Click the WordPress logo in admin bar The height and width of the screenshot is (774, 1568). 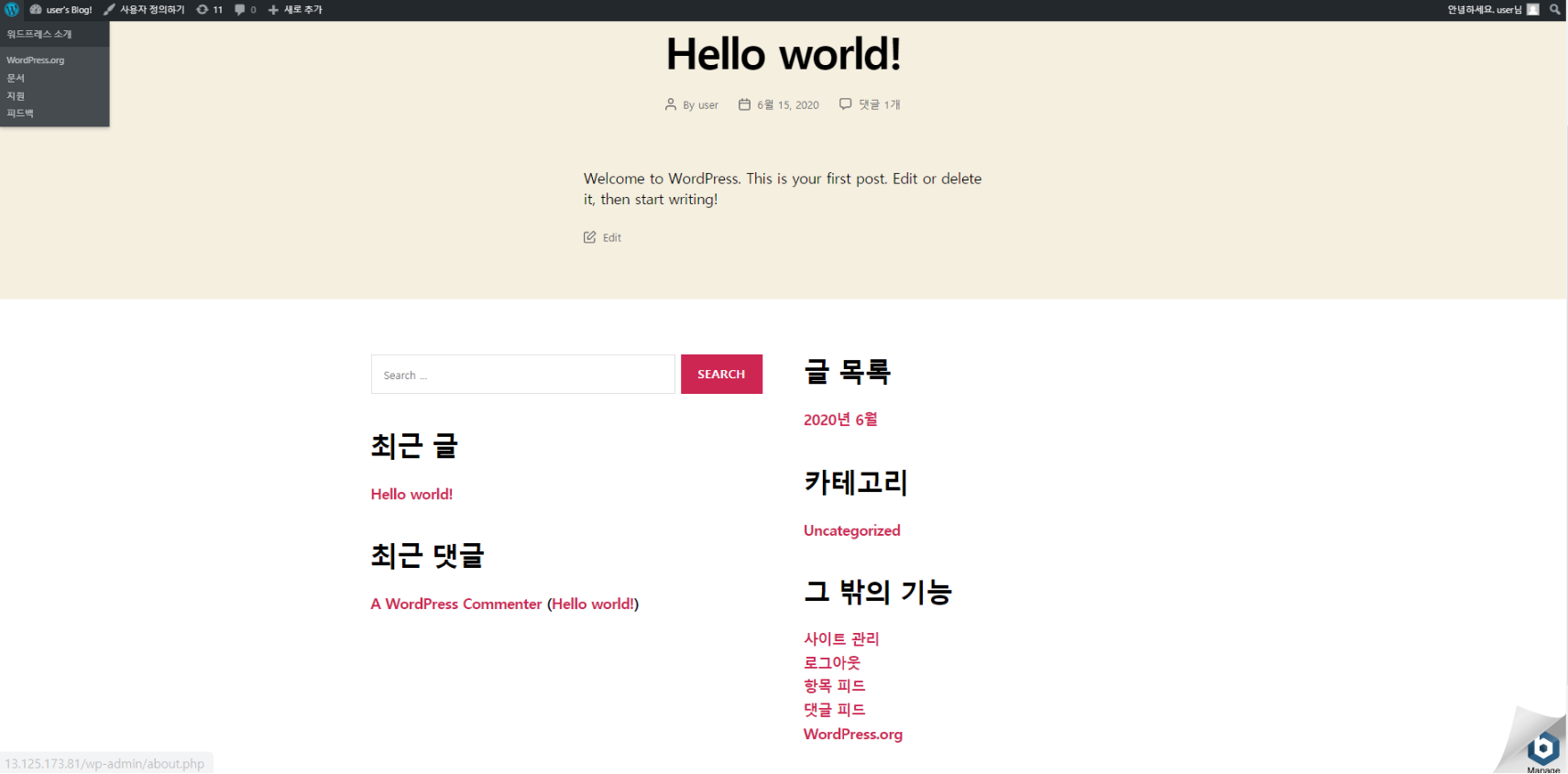(11, 9)
